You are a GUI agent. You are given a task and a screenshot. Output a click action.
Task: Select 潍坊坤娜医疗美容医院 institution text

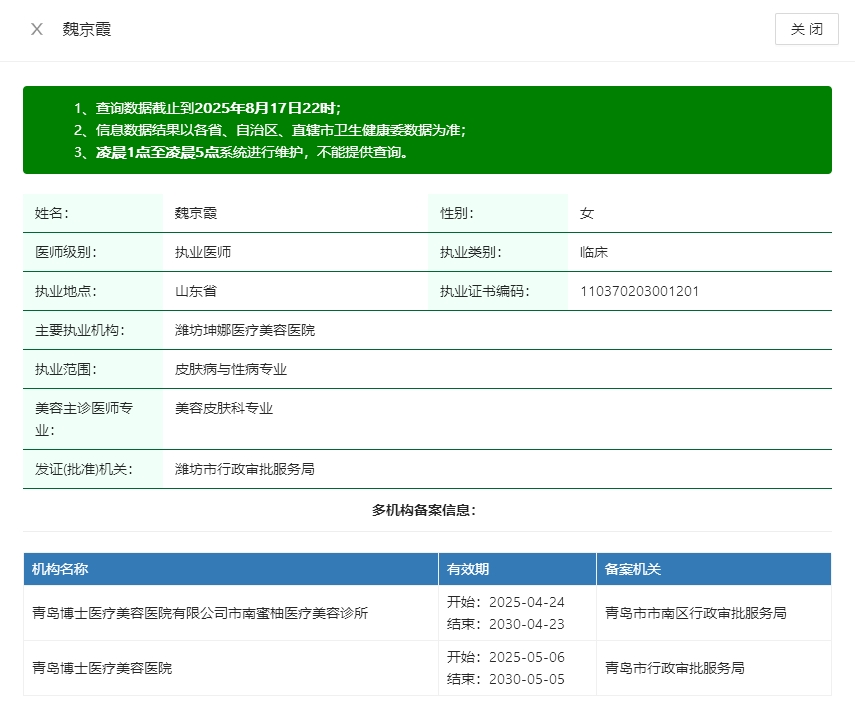245,330
